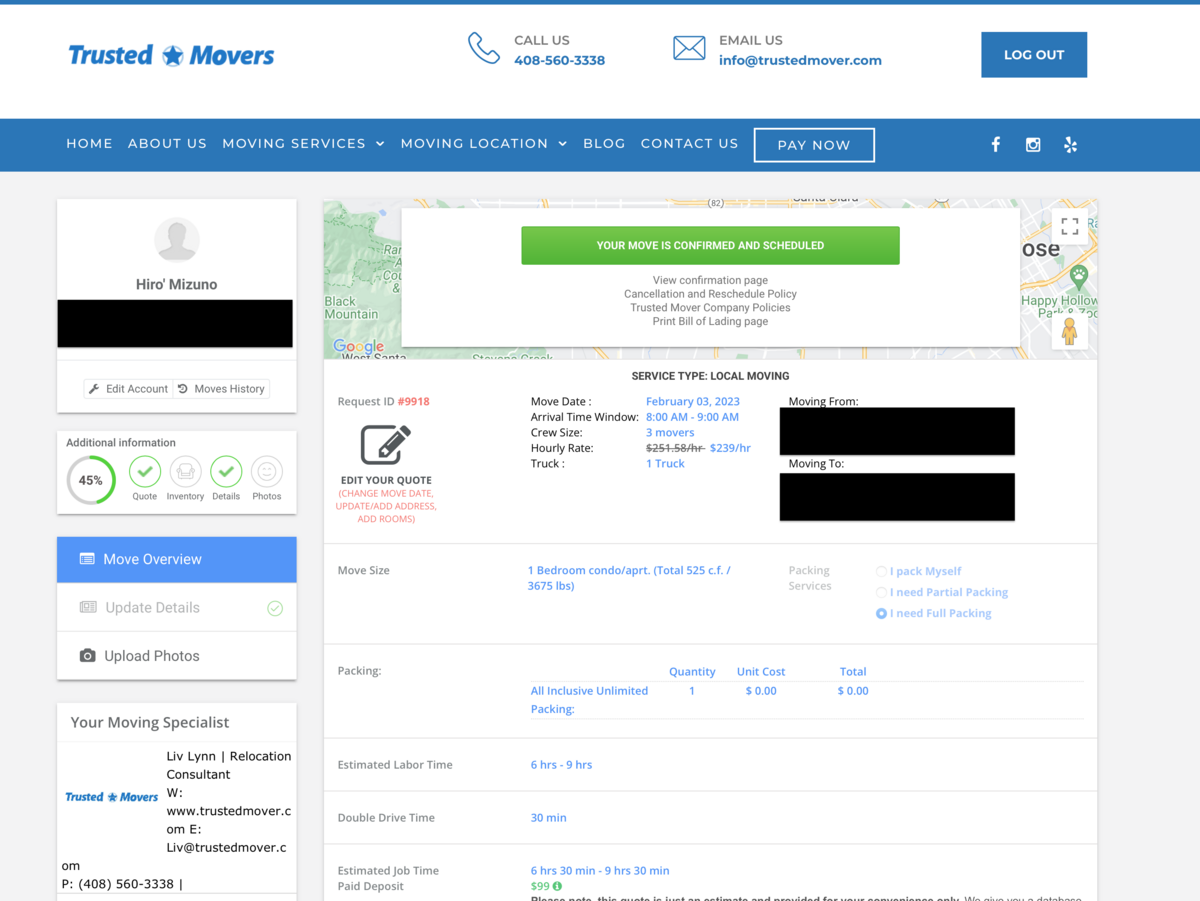Go to Home in the navigation bar

pyautogui.click(x=89, y=144)
